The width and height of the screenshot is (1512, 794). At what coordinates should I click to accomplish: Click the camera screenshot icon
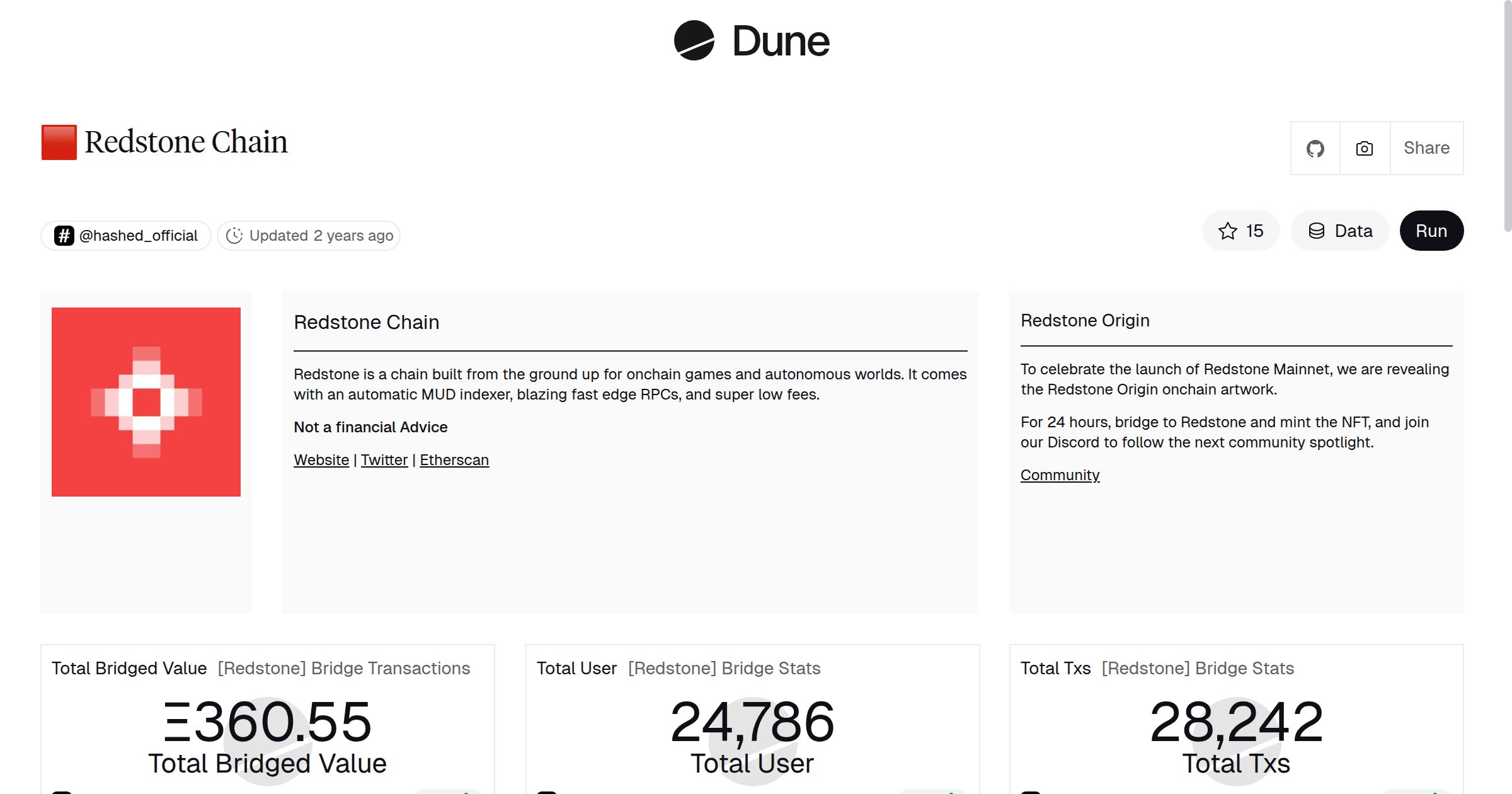(x=1364, y=149)
